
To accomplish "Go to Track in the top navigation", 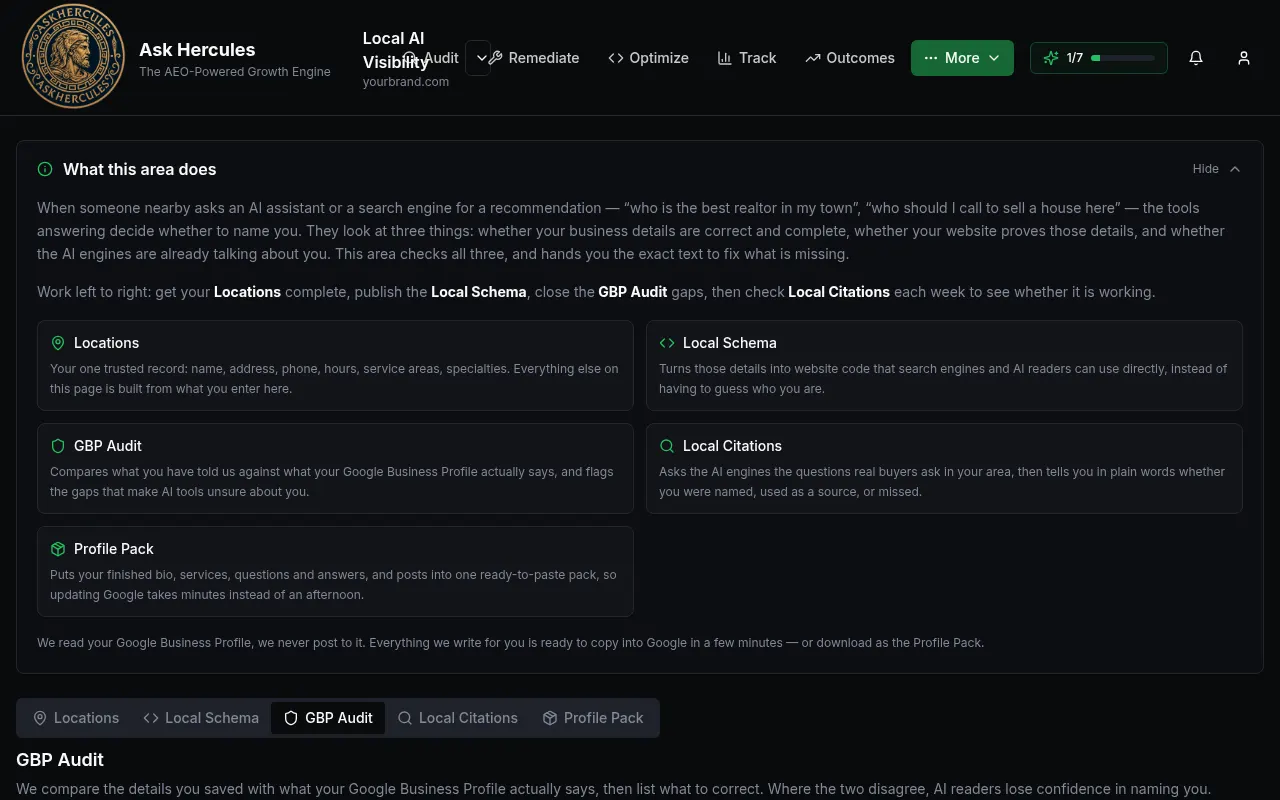I will click(x=747, y=58).
